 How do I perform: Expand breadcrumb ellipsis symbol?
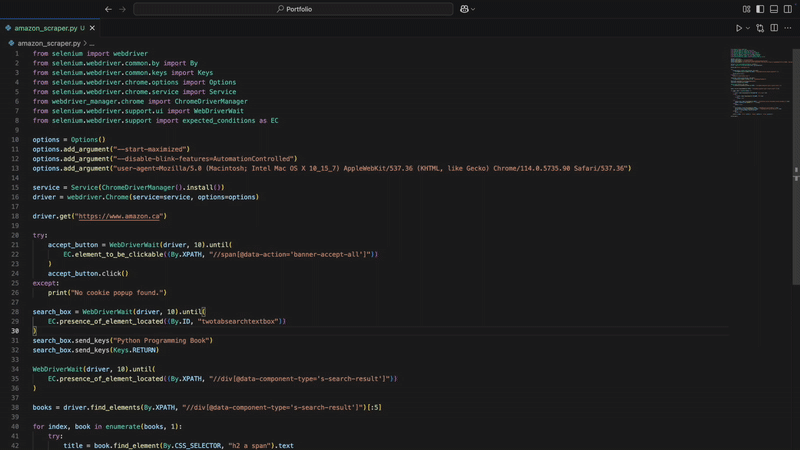92,43
